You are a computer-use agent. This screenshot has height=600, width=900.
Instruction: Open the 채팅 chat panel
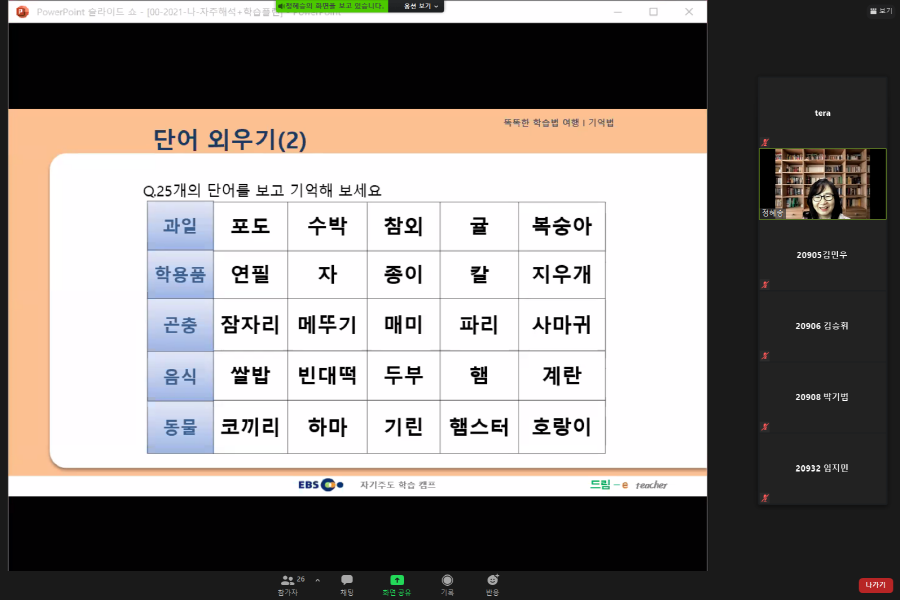[347, 585]
